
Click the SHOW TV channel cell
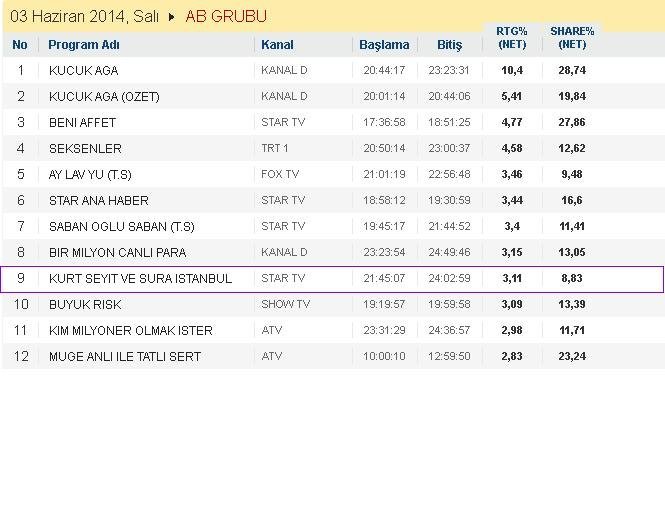(286, 304)
